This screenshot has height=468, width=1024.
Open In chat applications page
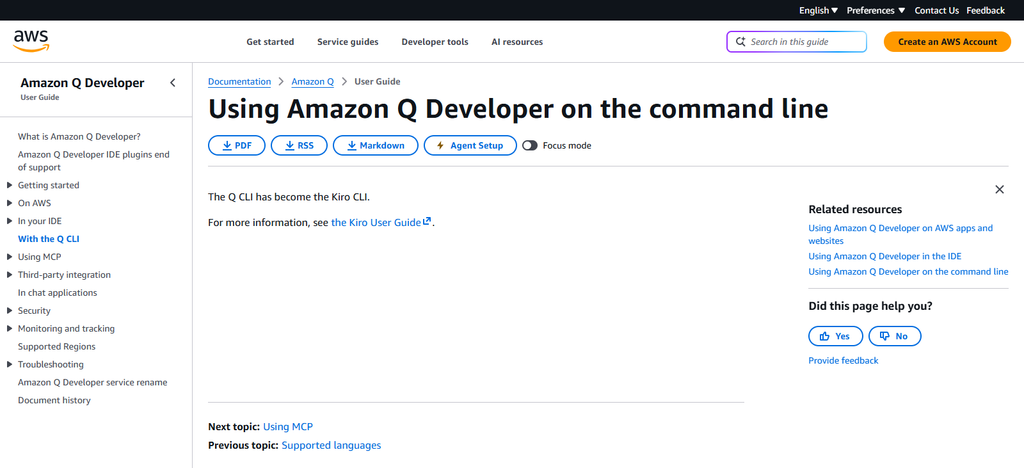click(x=57, y=293)
